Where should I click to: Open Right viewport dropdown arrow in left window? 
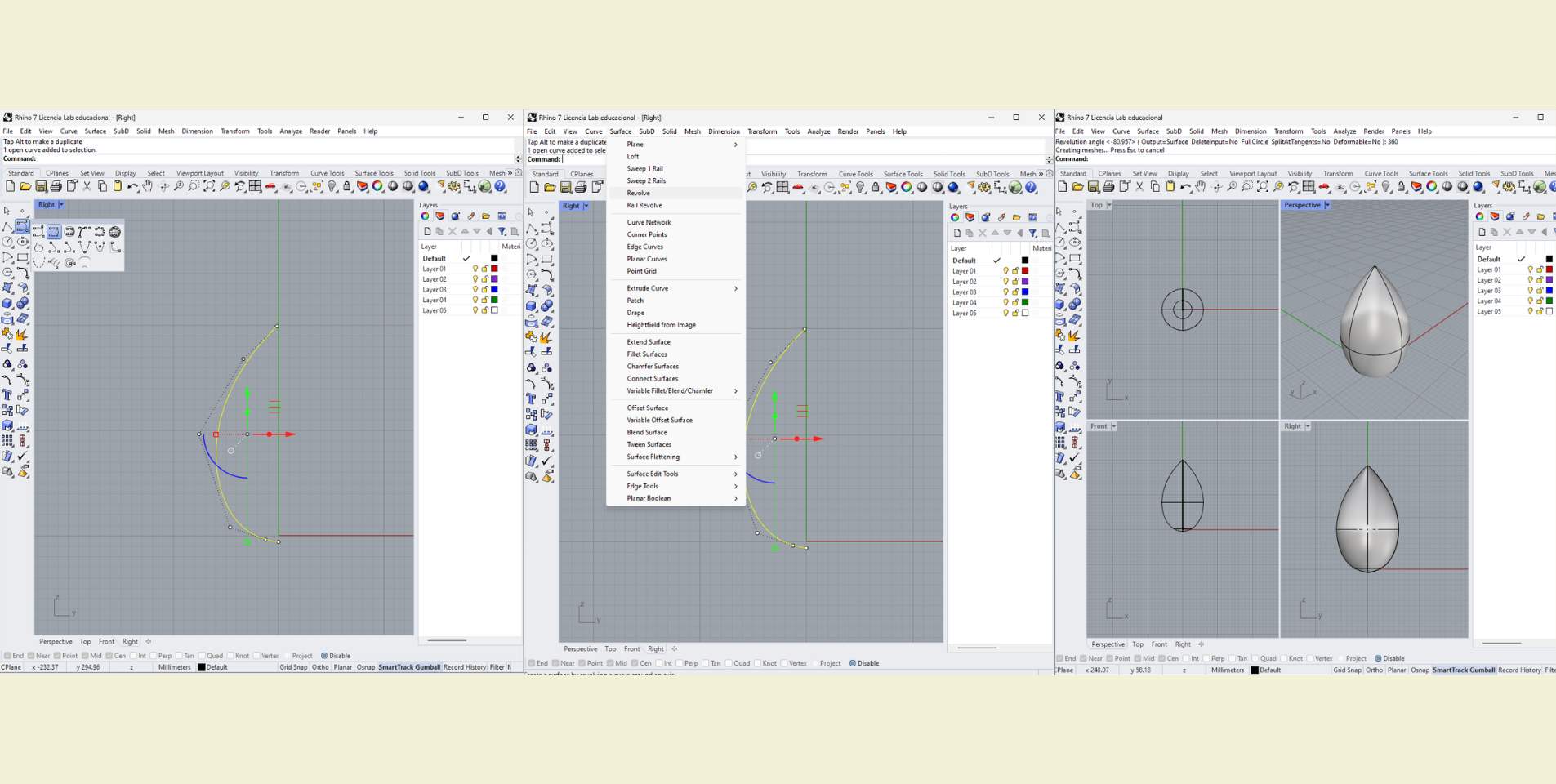(60, 205)
